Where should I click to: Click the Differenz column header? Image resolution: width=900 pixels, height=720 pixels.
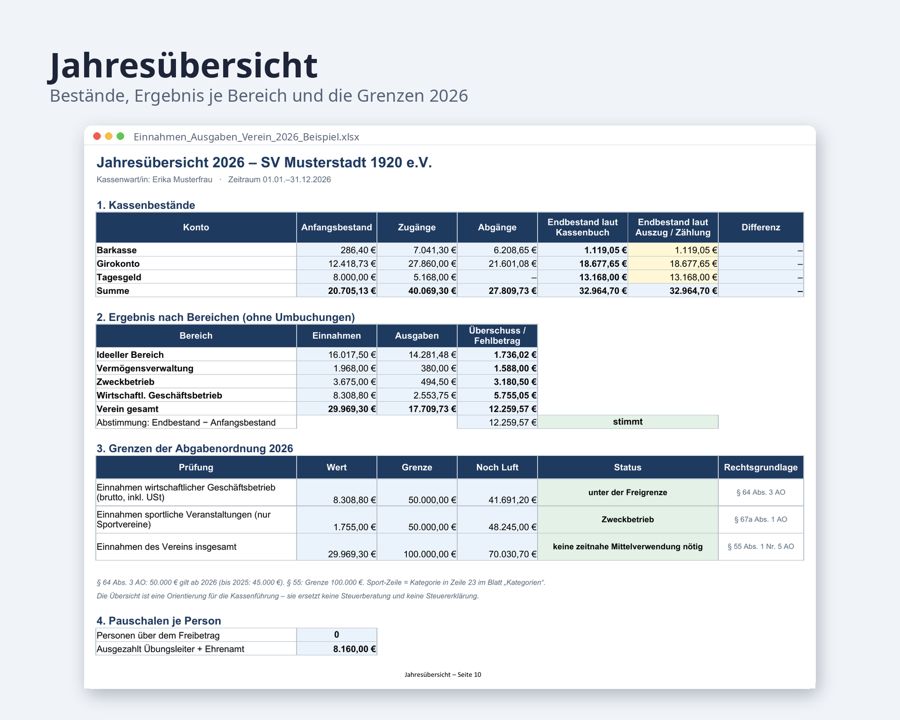pos(761,227)
